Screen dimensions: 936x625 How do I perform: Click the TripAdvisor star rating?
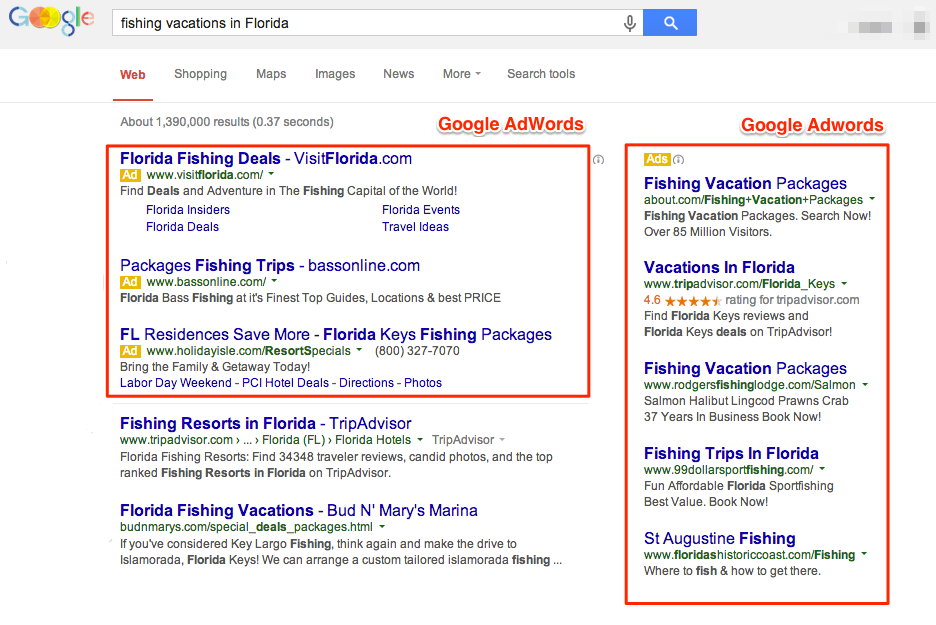coord(692,300)
